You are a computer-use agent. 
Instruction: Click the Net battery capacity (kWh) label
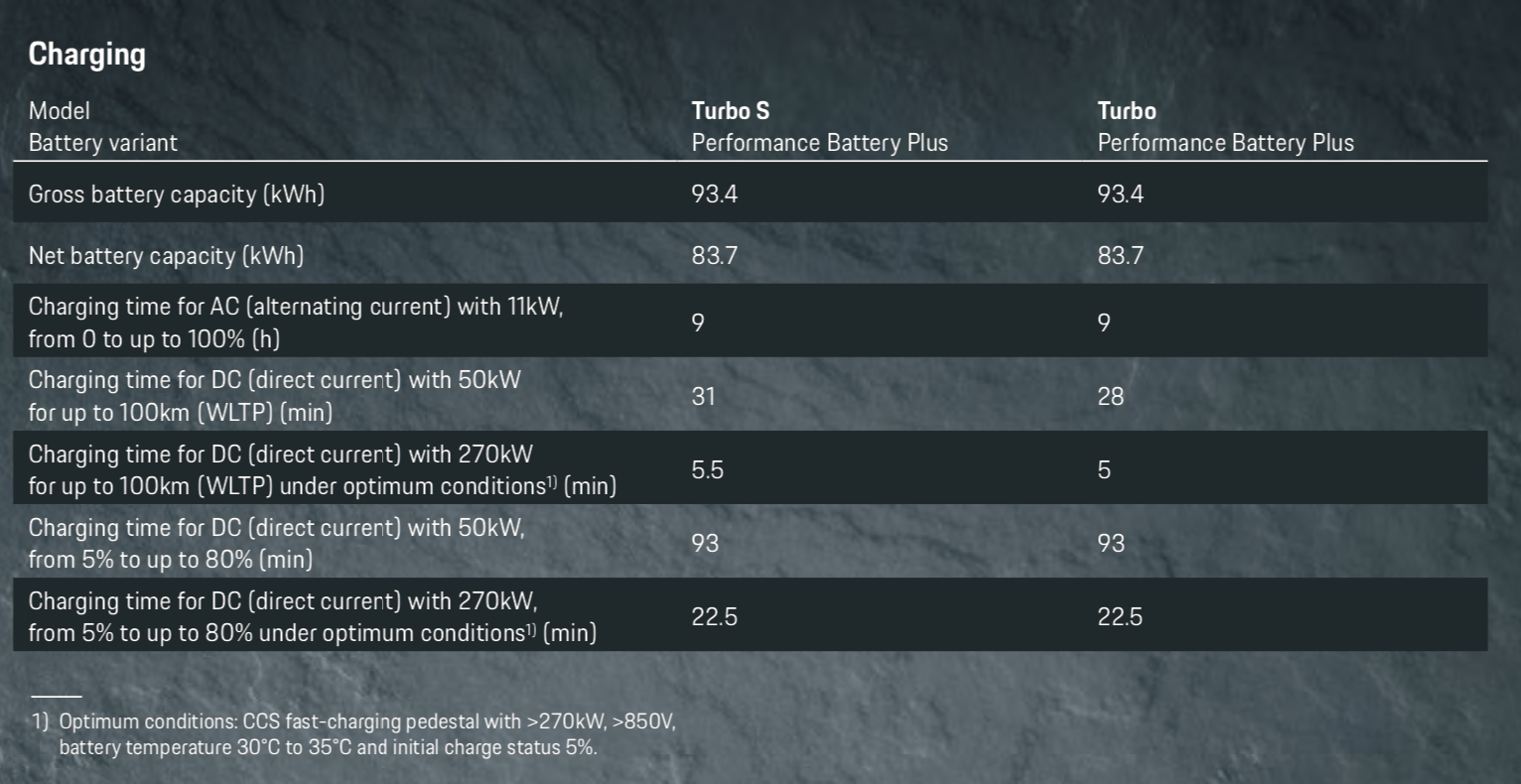[166, 255]
